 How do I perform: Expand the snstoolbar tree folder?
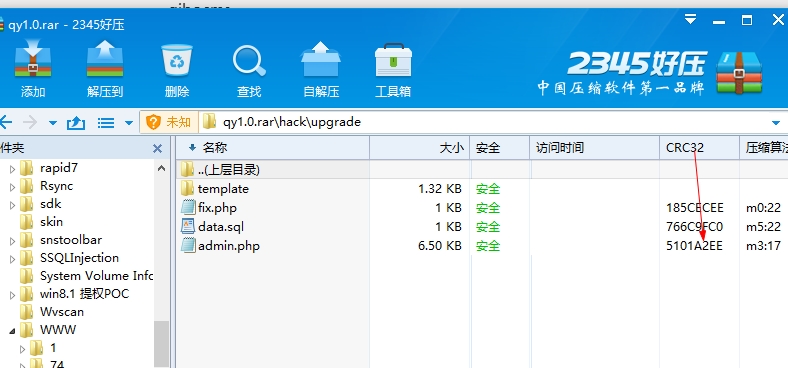point(13,240)
